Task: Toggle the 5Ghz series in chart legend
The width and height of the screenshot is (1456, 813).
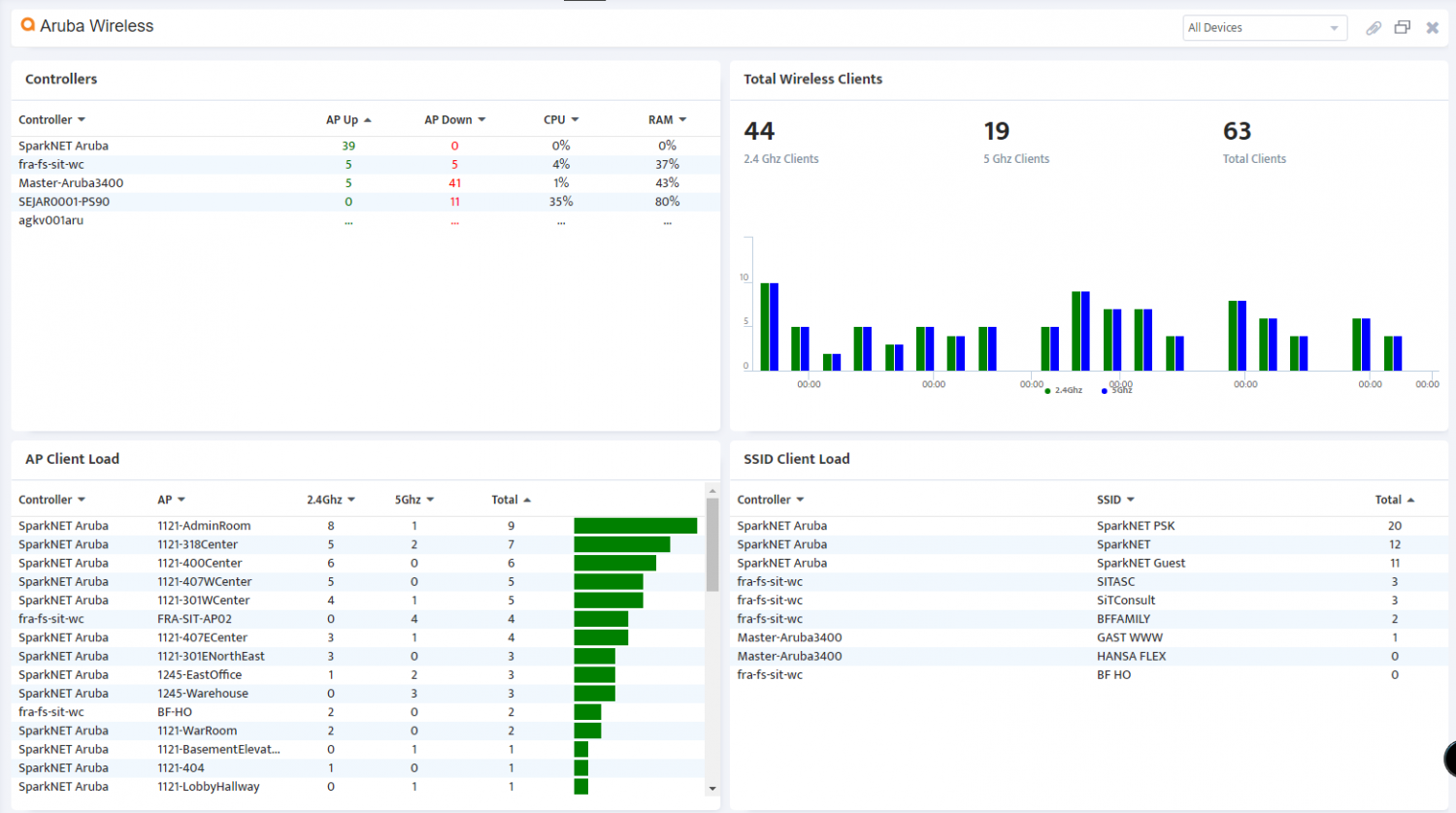Action: tap(1116, 390)
